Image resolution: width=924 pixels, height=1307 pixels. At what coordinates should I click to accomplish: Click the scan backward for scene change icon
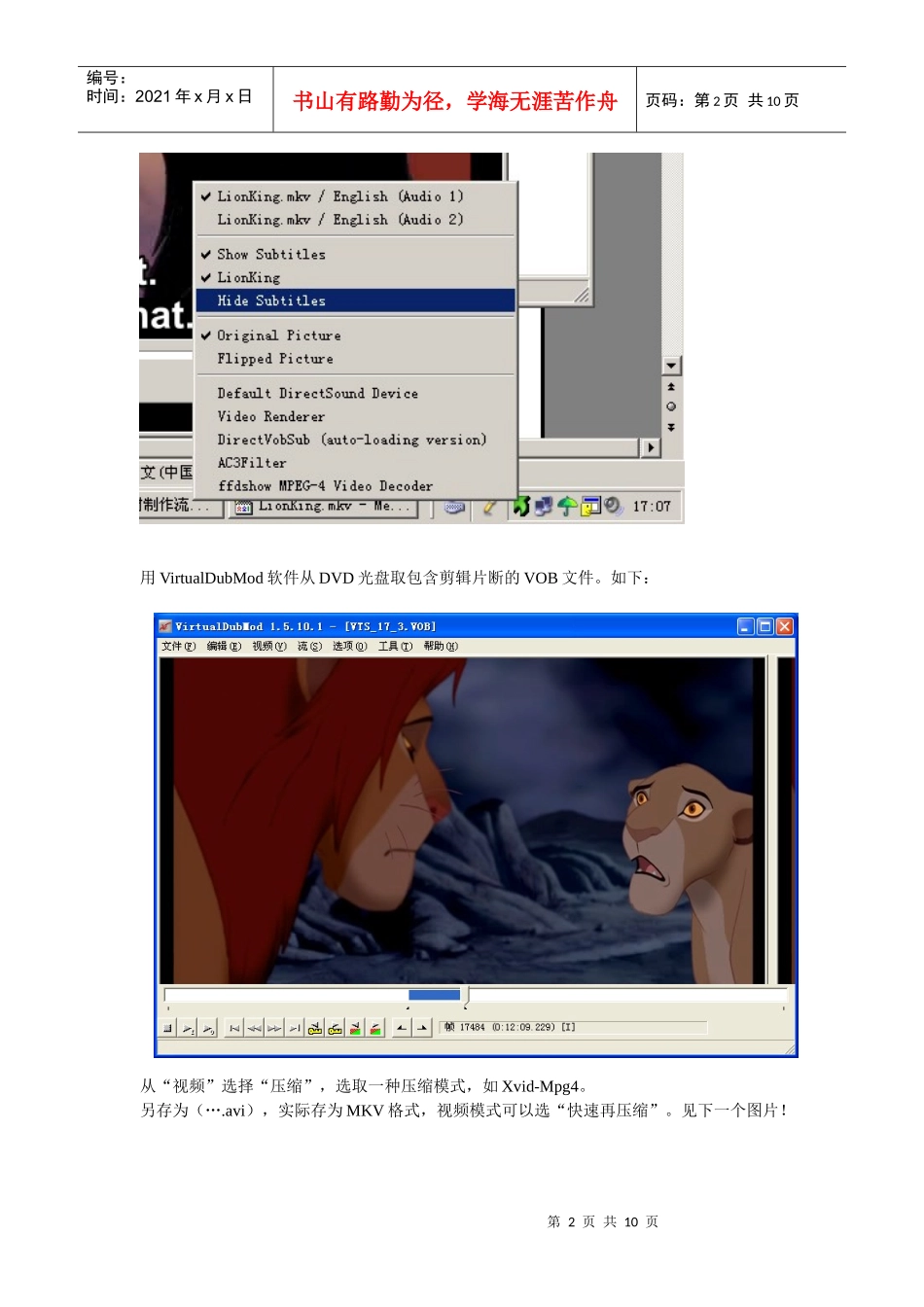point(356,1028)
